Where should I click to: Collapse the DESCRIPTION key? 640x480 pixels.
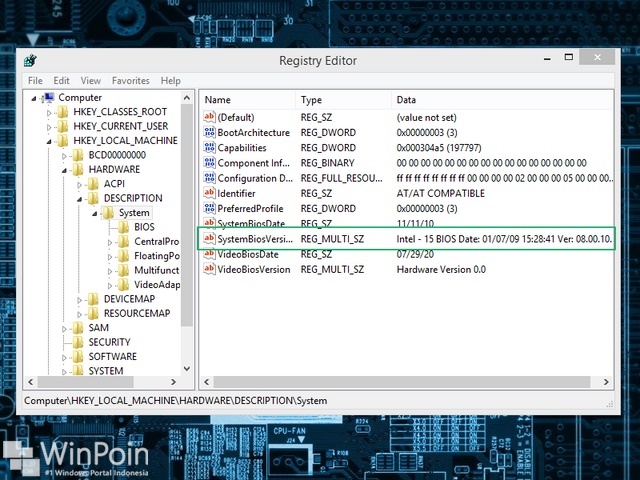(79, 199)
